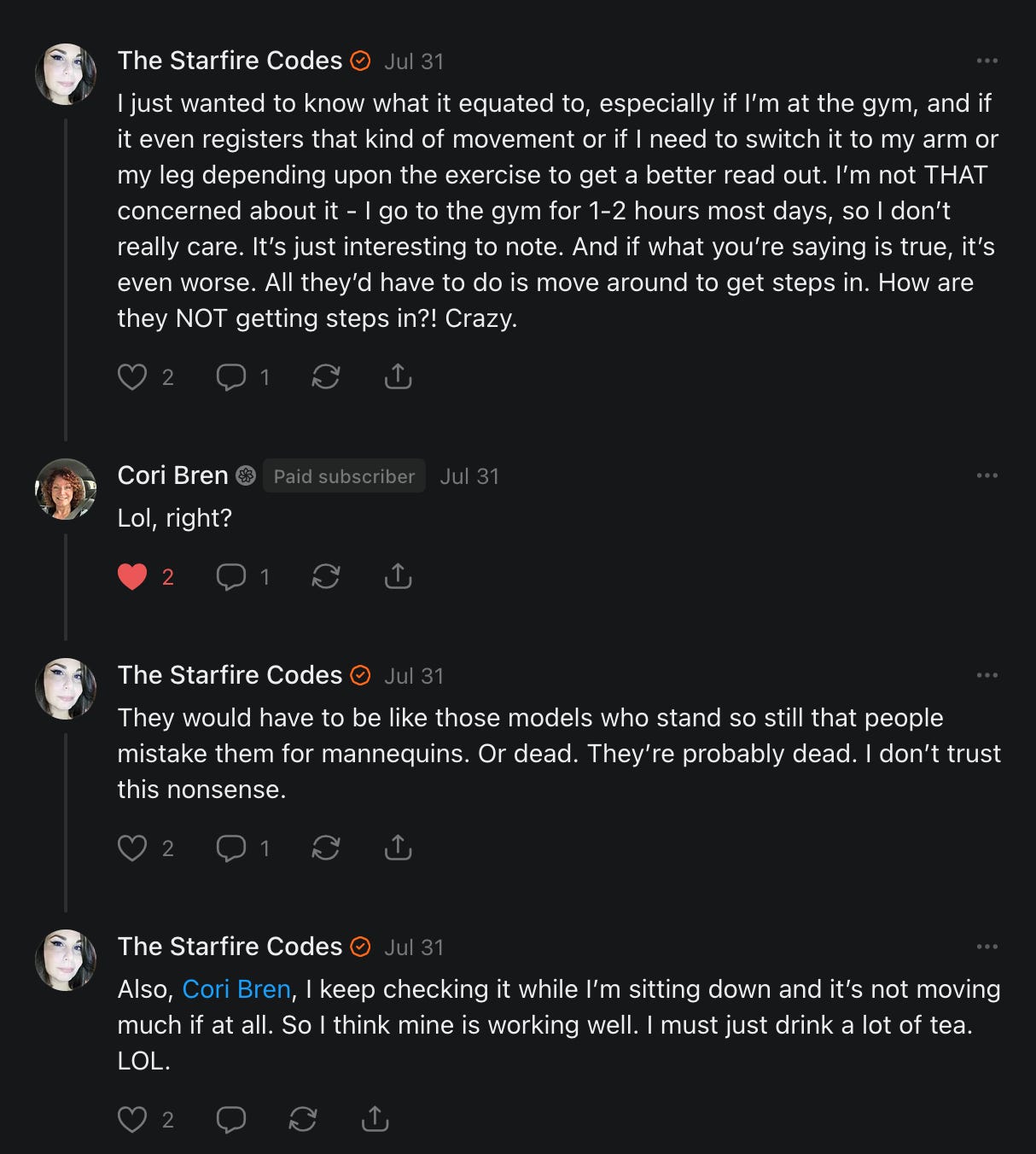Open more options on Cori Bren's comment

pyautogui.click(x=987, y=475)
